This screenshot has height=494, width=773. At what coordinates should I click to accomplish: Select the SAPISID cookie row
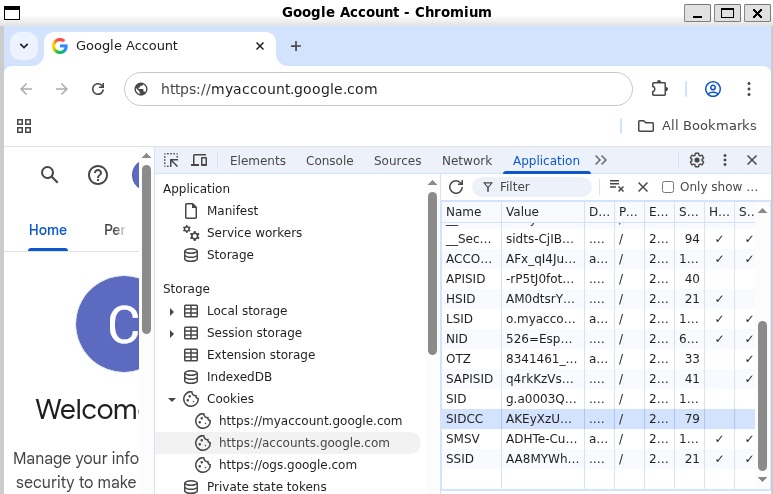tap(469, 379)
